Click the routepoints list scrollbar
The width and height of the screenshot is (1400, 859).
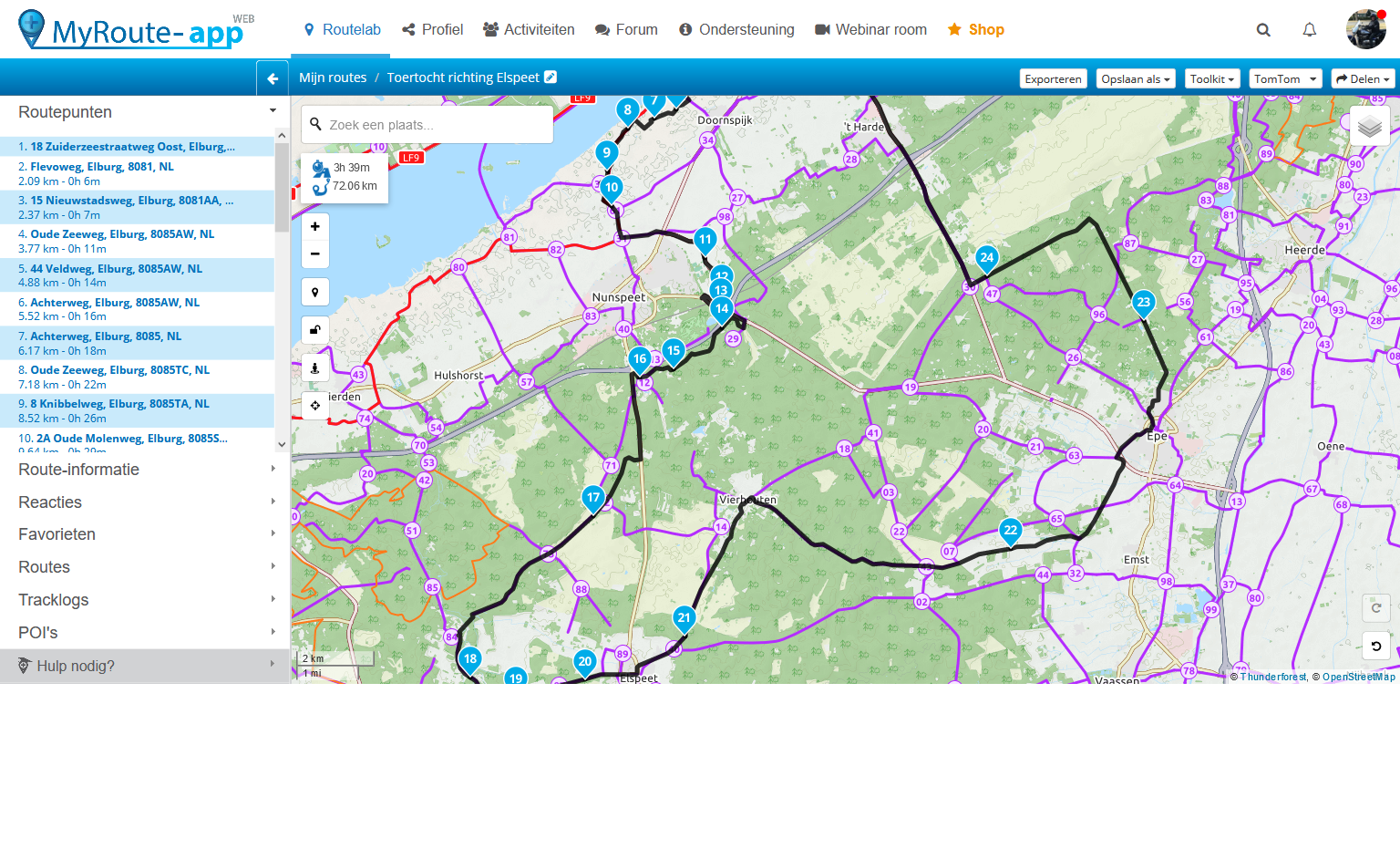click(x=282, y=188)
